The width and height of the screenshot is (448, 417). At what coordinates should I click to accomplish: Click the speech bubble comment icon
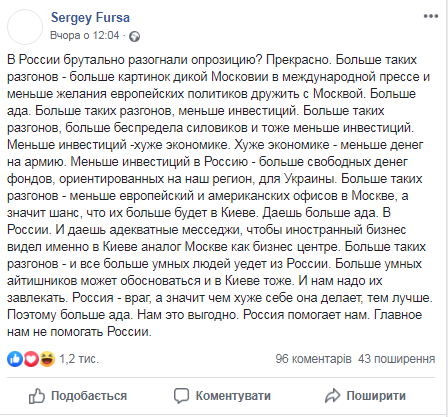(x=181, y=396)
